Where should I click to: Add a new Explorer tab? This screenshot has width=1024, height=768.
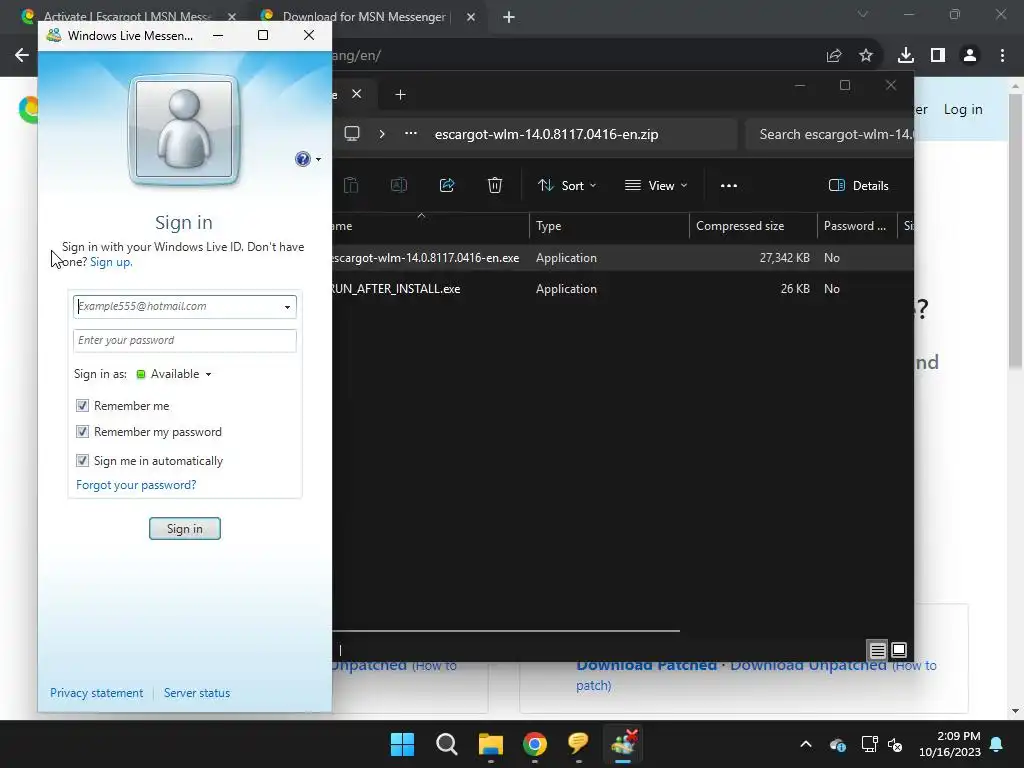pos(400,95)
